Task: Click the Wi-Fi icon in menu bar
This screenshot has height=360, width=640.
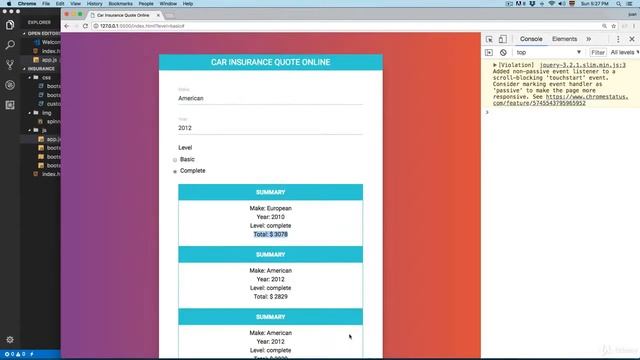Action: pos(552,4)
